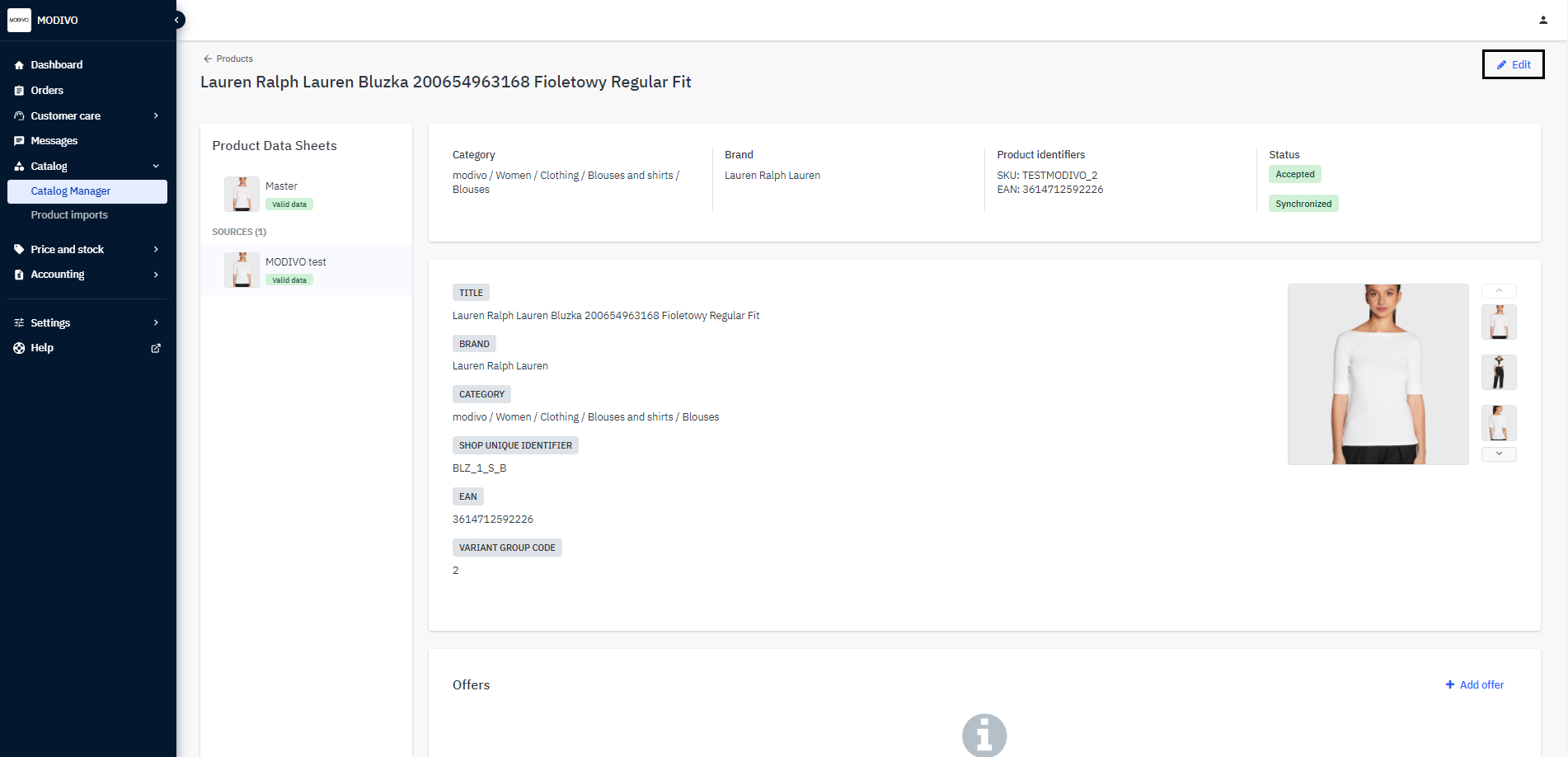Select the first product image thumbnail
The image size is (1568, 757).
pos(1499,322)
